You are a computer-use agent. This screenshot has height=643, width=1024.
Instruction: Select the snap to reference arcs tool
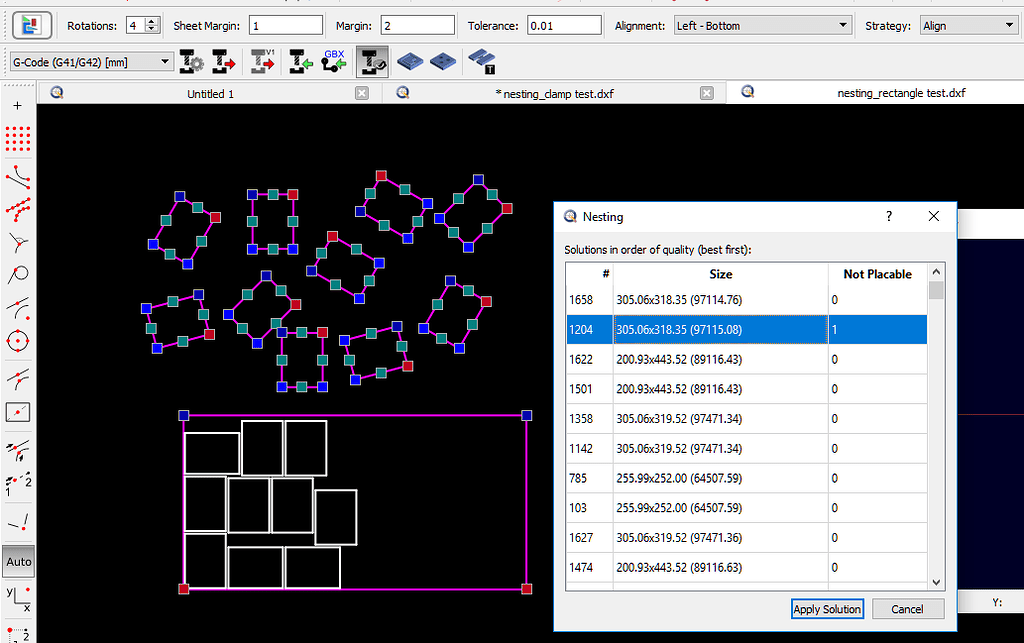(x=18, y=307)
